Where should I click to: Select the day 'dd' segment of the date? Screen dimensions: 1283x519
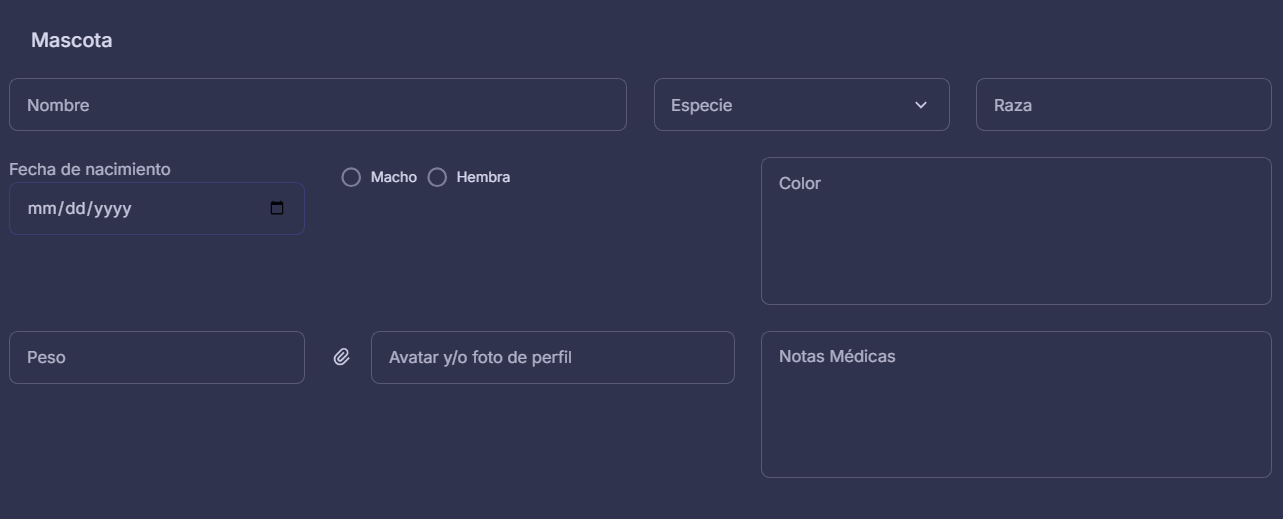point(72,209)
